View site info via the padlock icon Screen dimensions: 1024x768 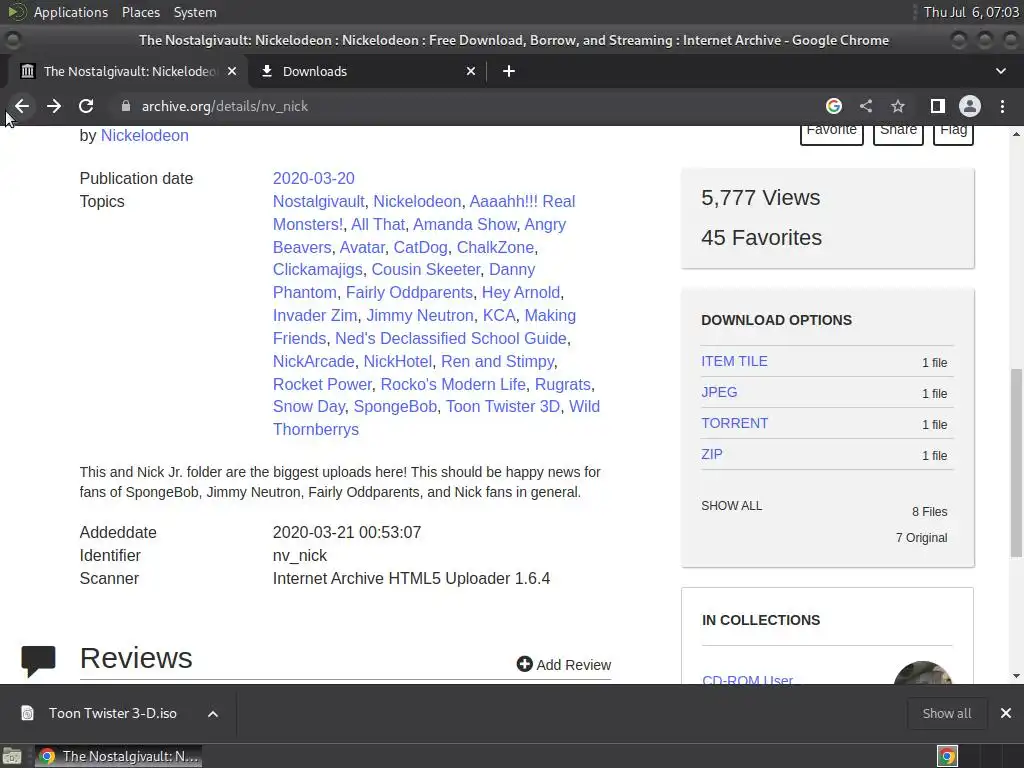pyautogui.click(x=126, y=106)
